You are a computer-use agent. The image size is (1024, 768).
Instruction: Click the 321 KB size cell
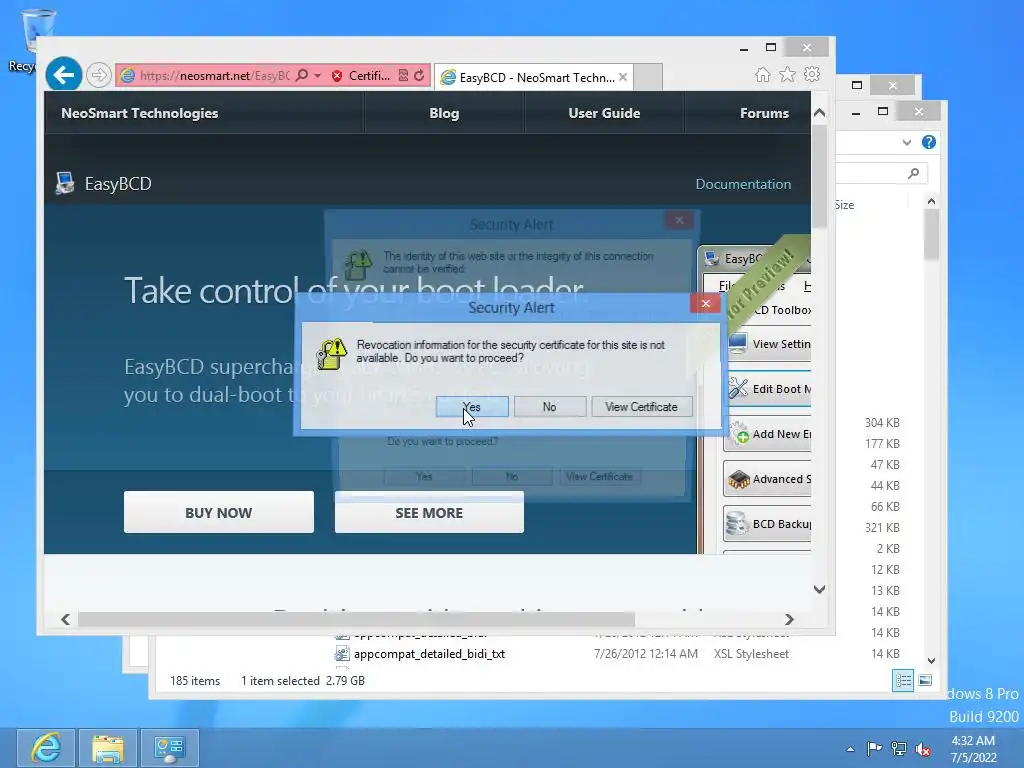point(882,527)
